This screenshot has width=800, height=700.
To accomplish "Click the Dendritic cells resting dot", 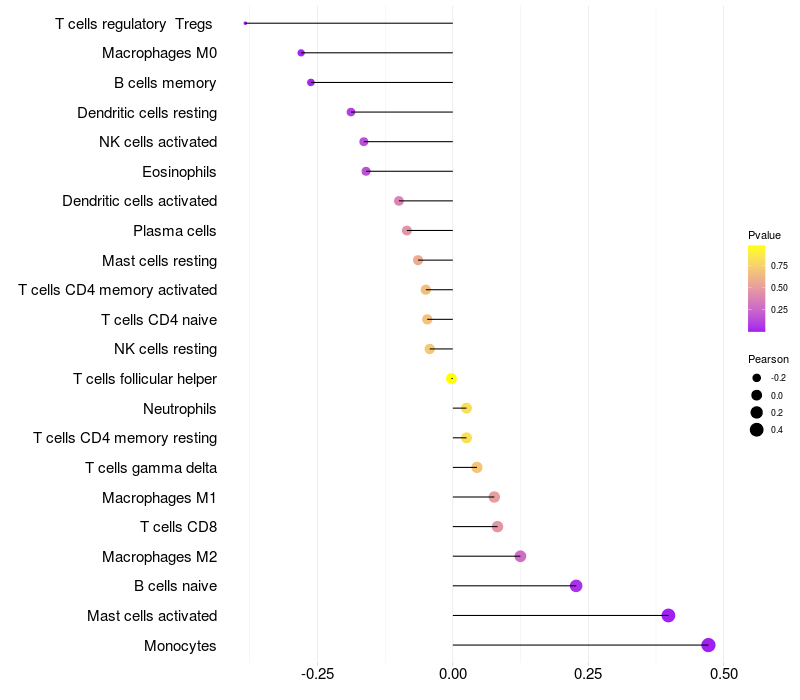I will [x=351, y=112].
